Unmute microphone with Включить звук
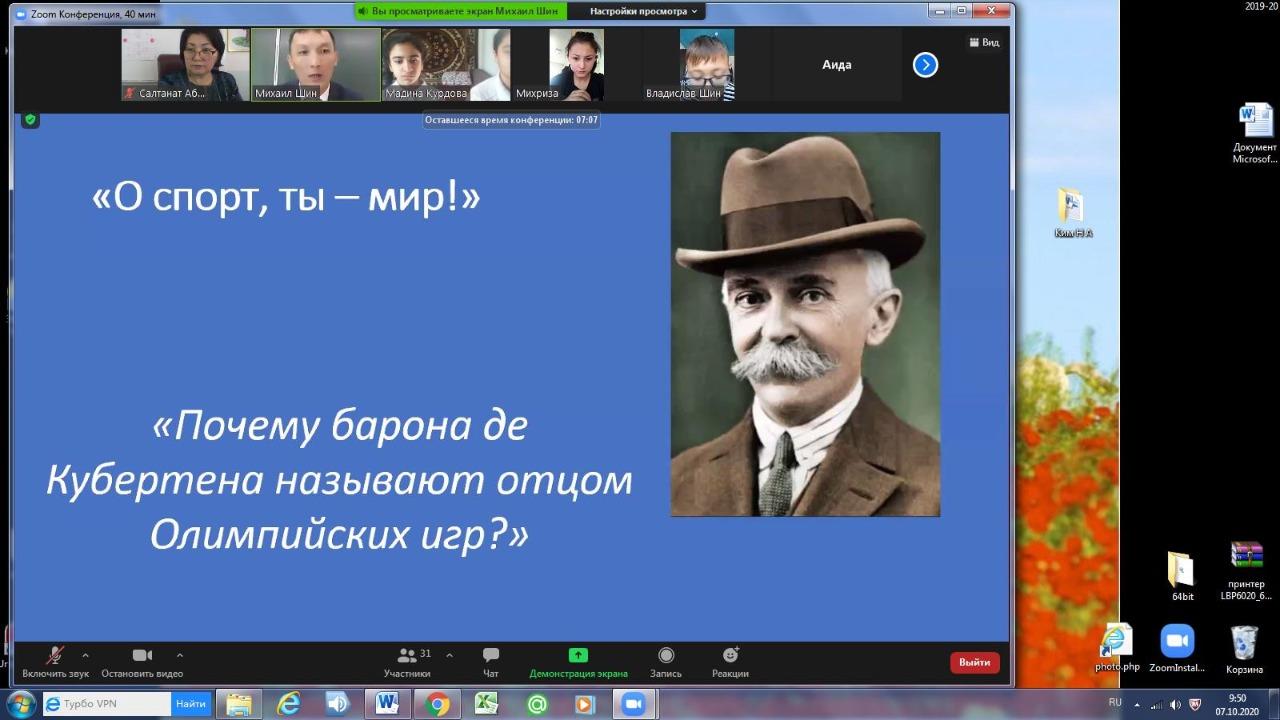This screenshot has height=720, width=1280. pos(55,656)
